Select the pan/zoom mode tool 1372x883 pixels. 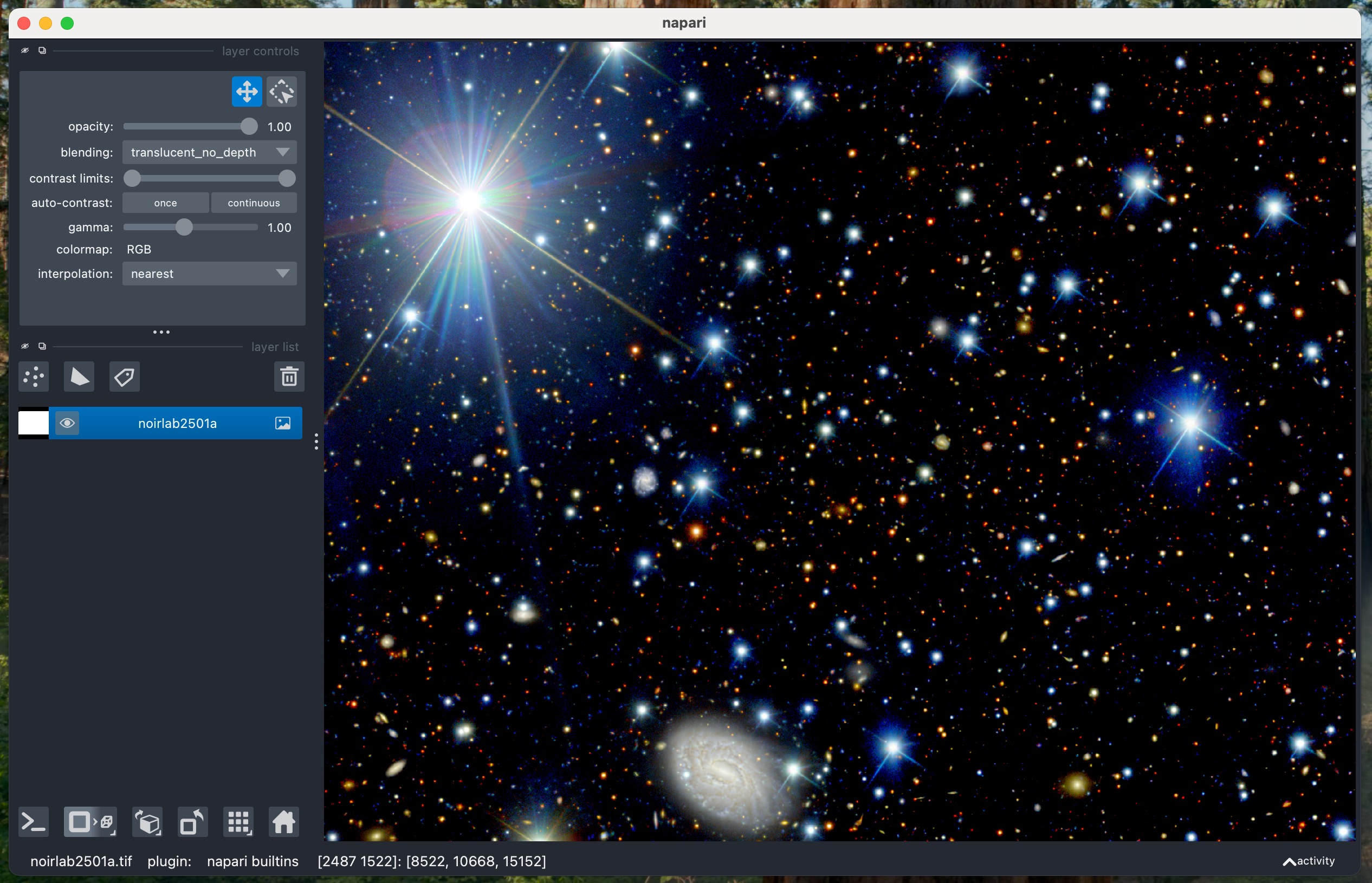pos(247,92)
